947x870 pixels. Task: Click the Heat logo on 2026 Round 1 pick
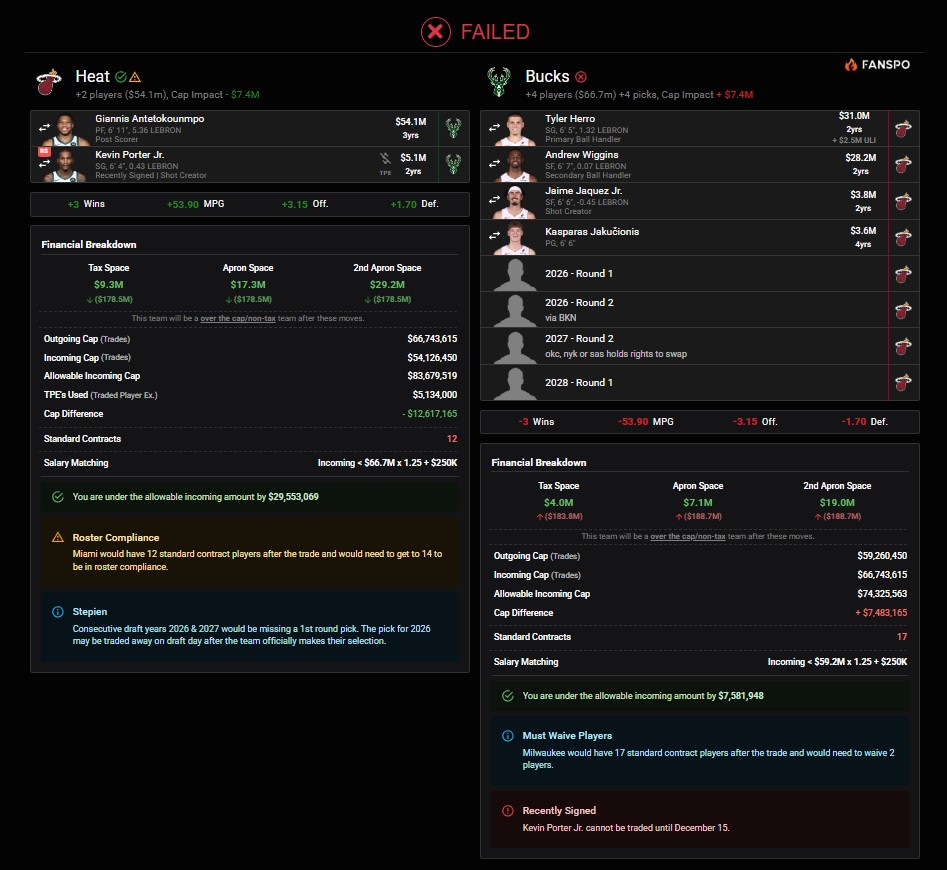click(903, 274)
